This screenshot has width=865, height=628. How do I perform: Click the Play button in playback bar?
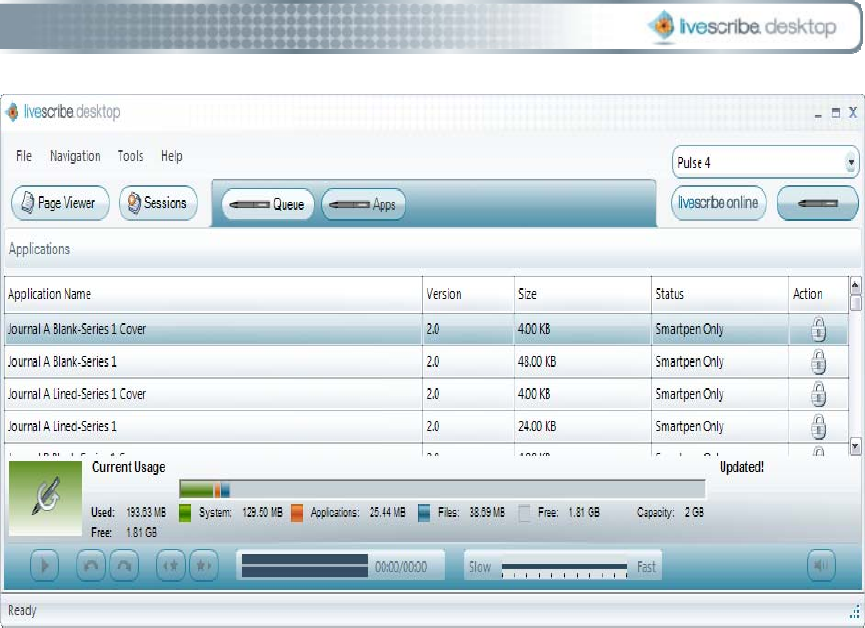tap(44, 566)
